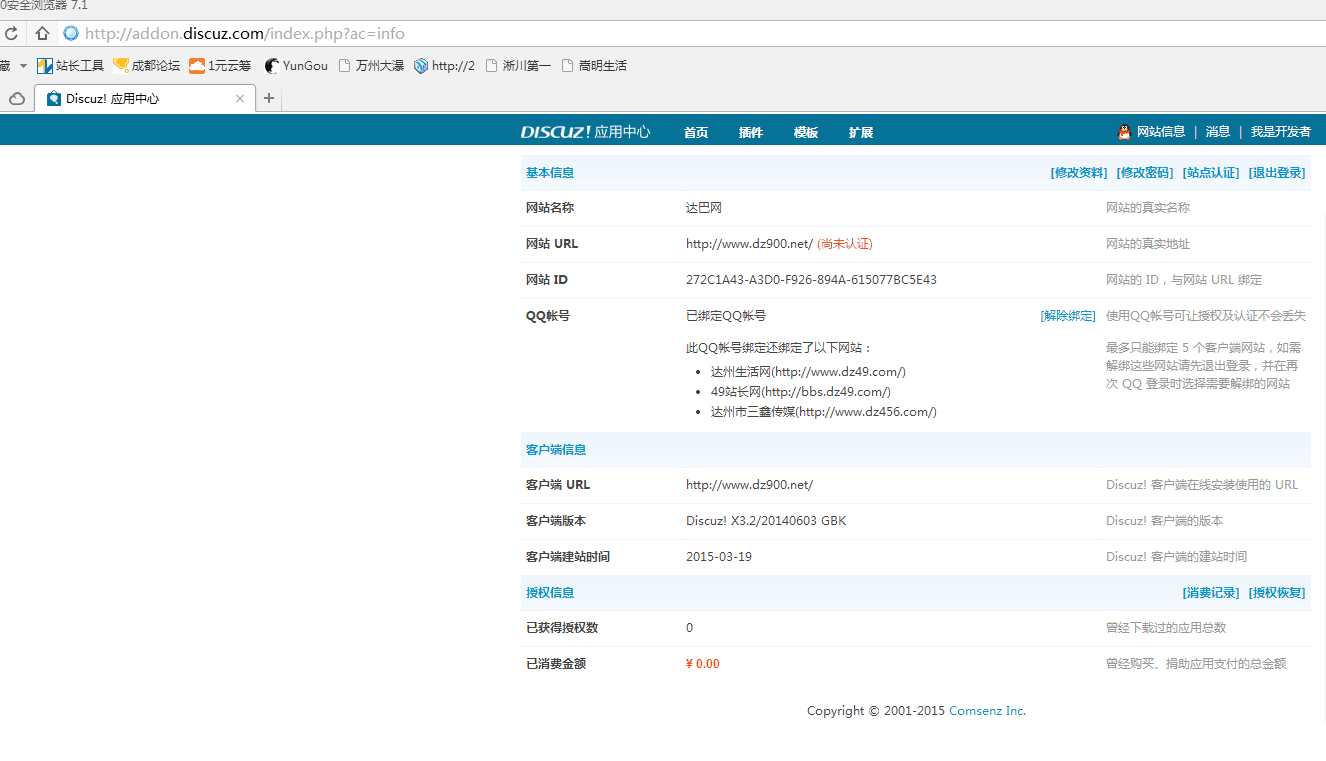Click the QQ penguin icon in header
The width and height of the screenshot is (1326, 761).
click(x=1124, y=132)
